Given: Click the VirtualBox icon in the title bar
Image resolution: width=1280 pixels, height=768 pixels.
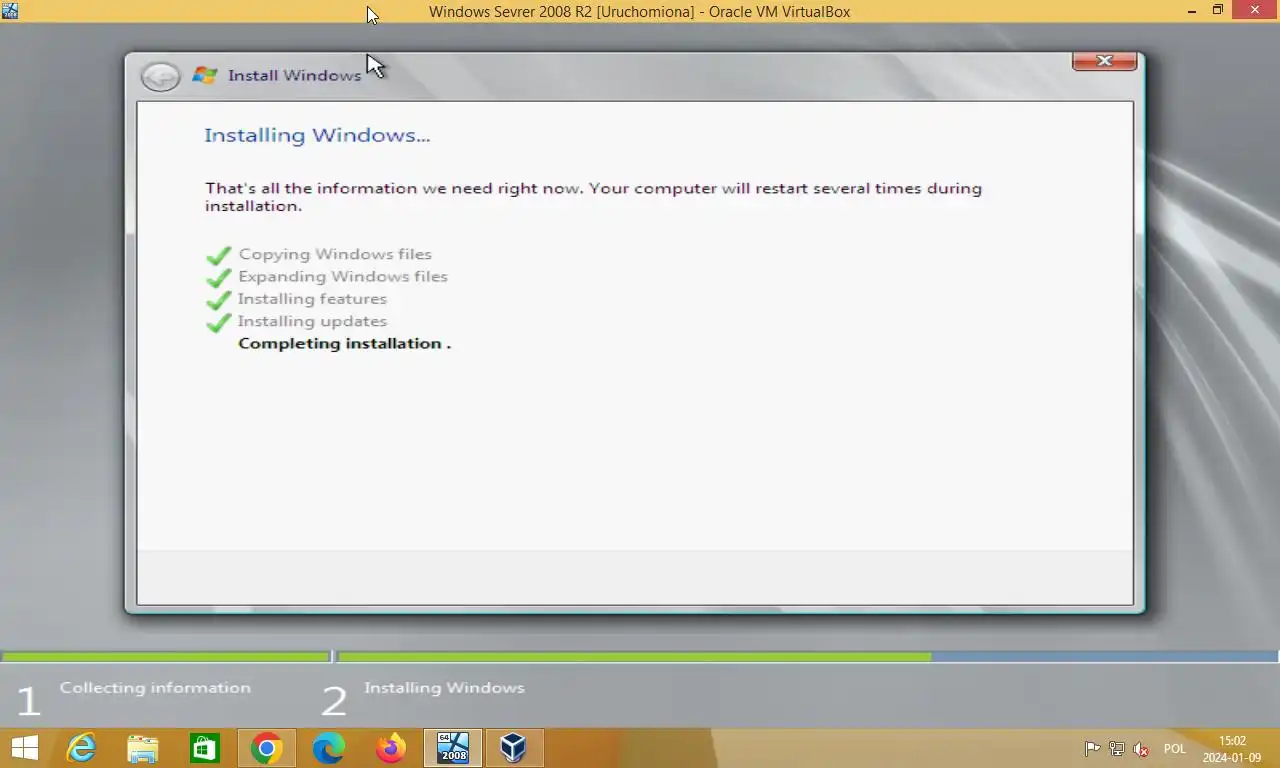Looking at the screenshot, I should click(10, 11).
